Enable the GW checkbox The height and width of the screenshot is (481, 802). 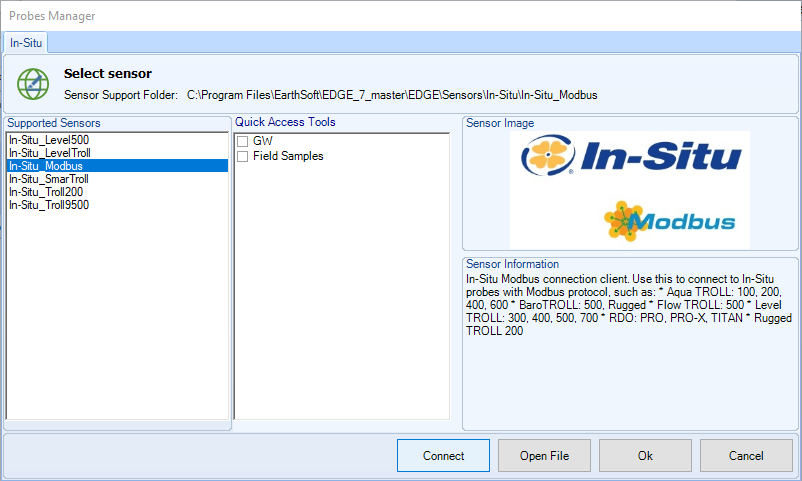coord(242,142)
